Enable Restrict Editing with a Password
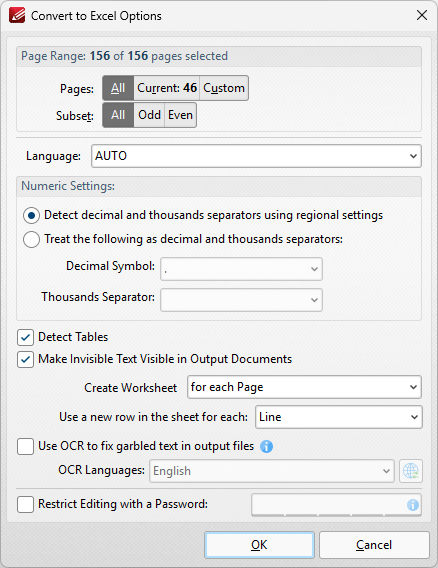 (x=25, y=504)
